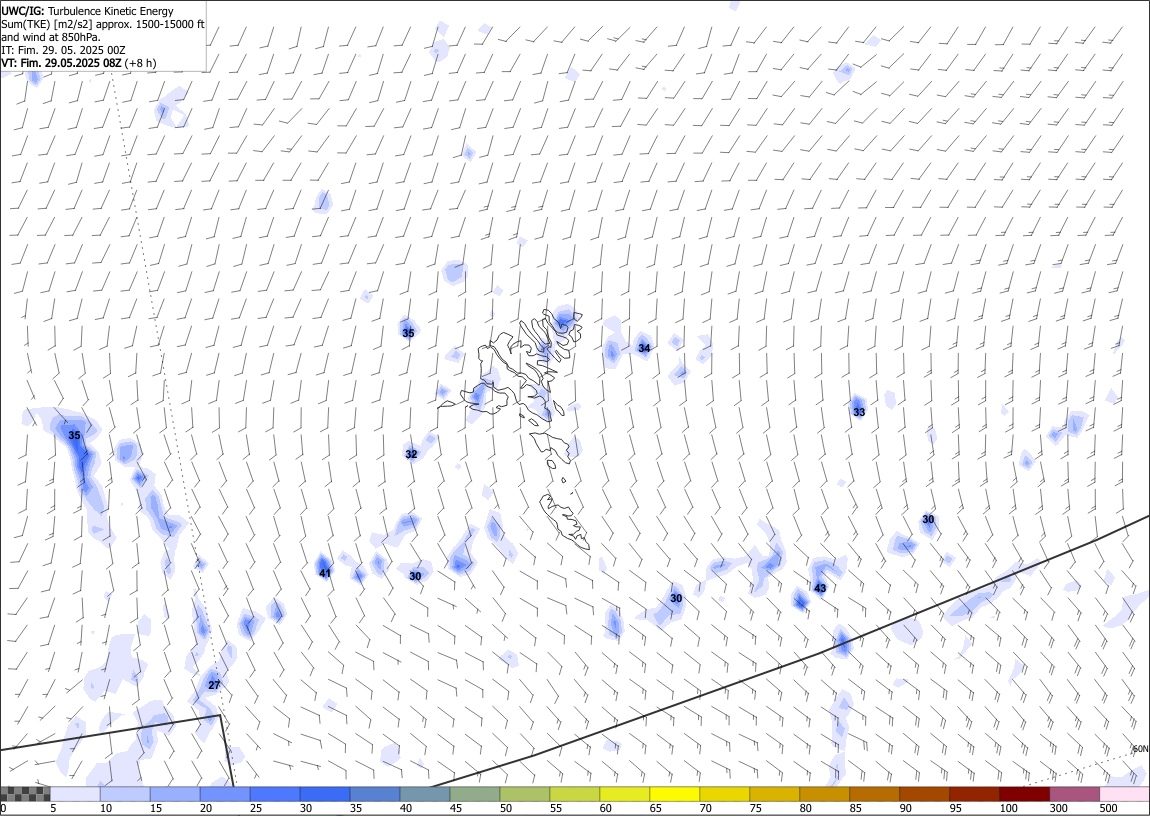Click the 75–80 amber legend swatch
The width and height of the screenshot is (1150, 816).
coord(774,794)
